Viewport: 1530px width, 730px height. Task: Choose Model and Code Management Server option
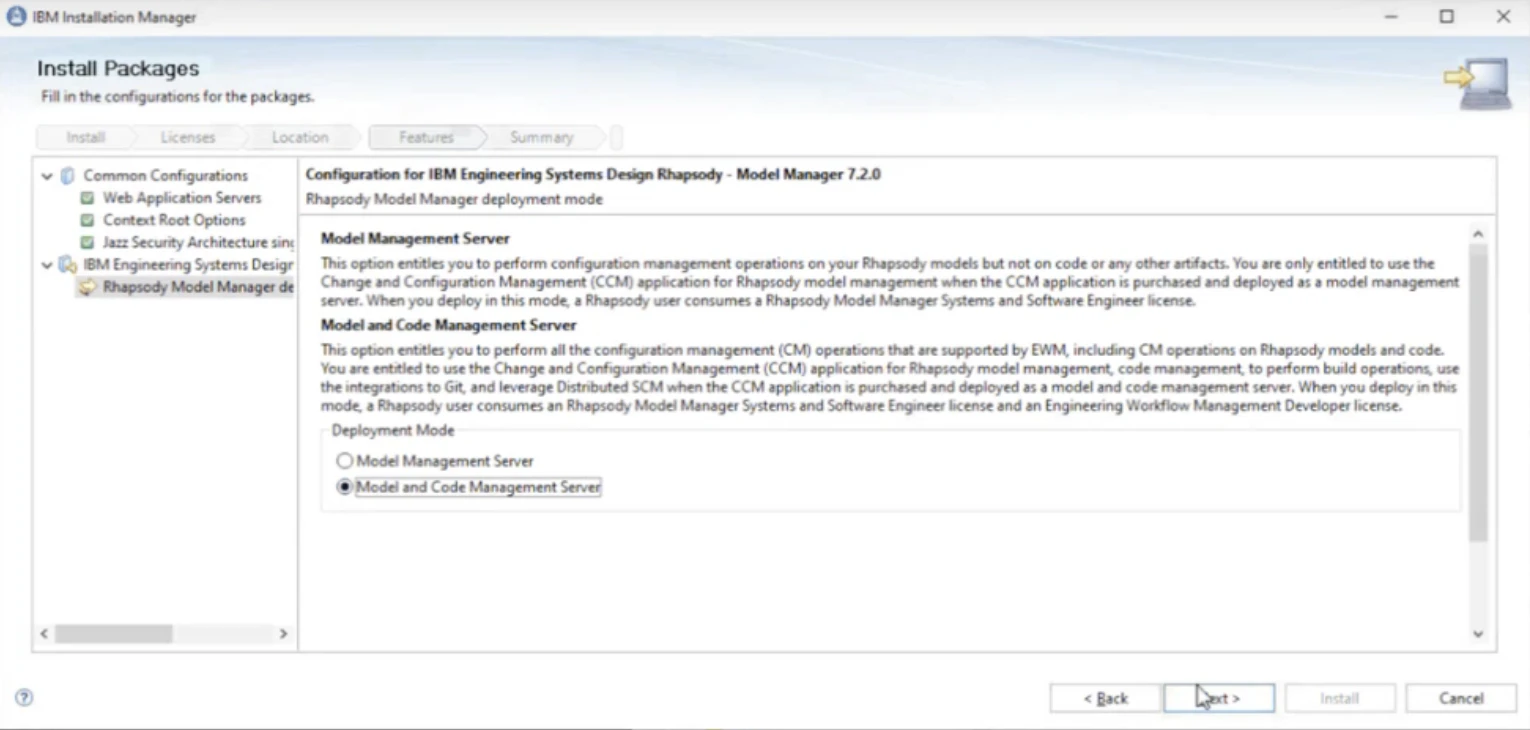(x=345, y=487)
